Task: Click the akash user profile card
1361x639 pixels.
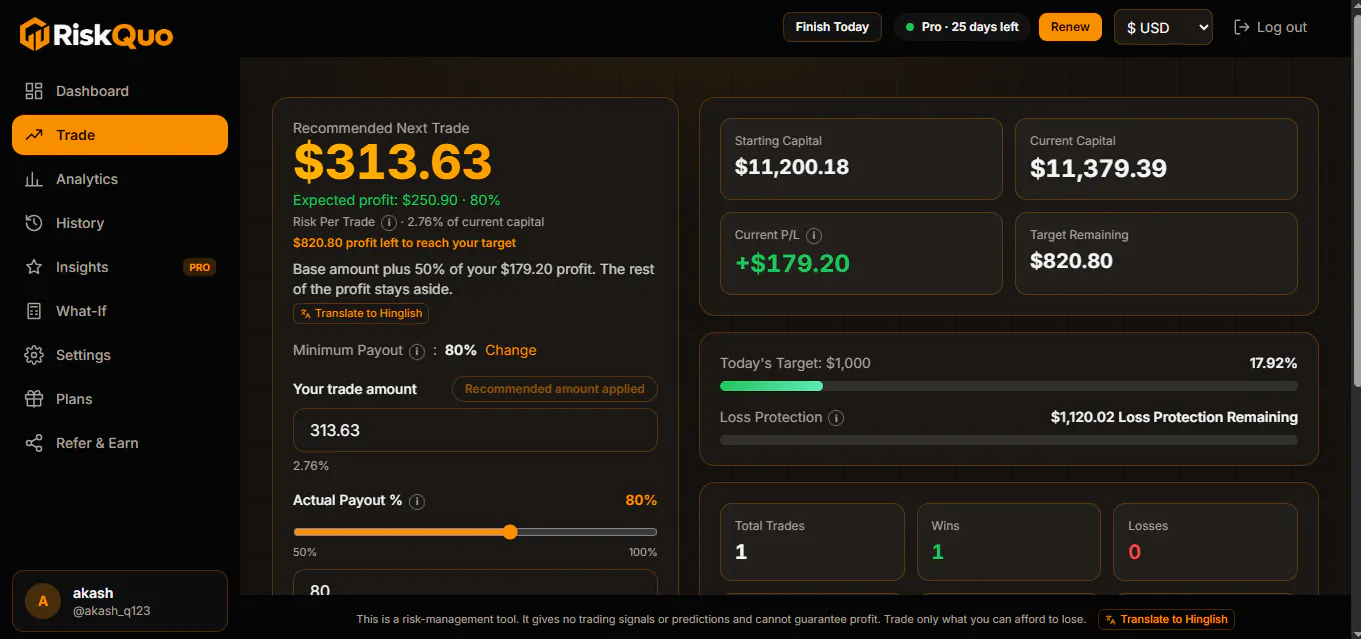Action: point(120,601)
